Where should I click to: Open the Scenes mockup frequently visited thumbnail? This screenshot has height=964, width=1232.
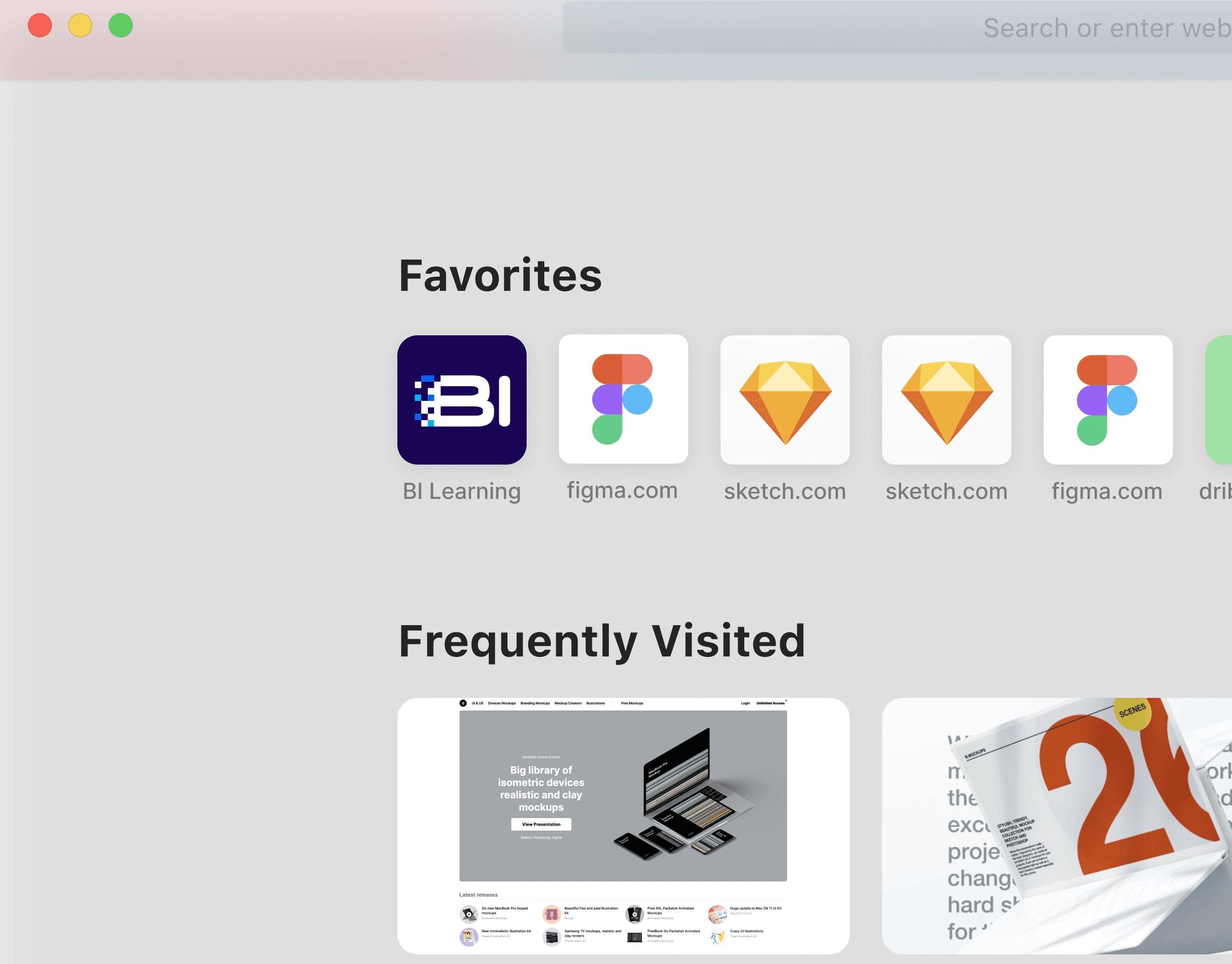[x=1057, y=826]
